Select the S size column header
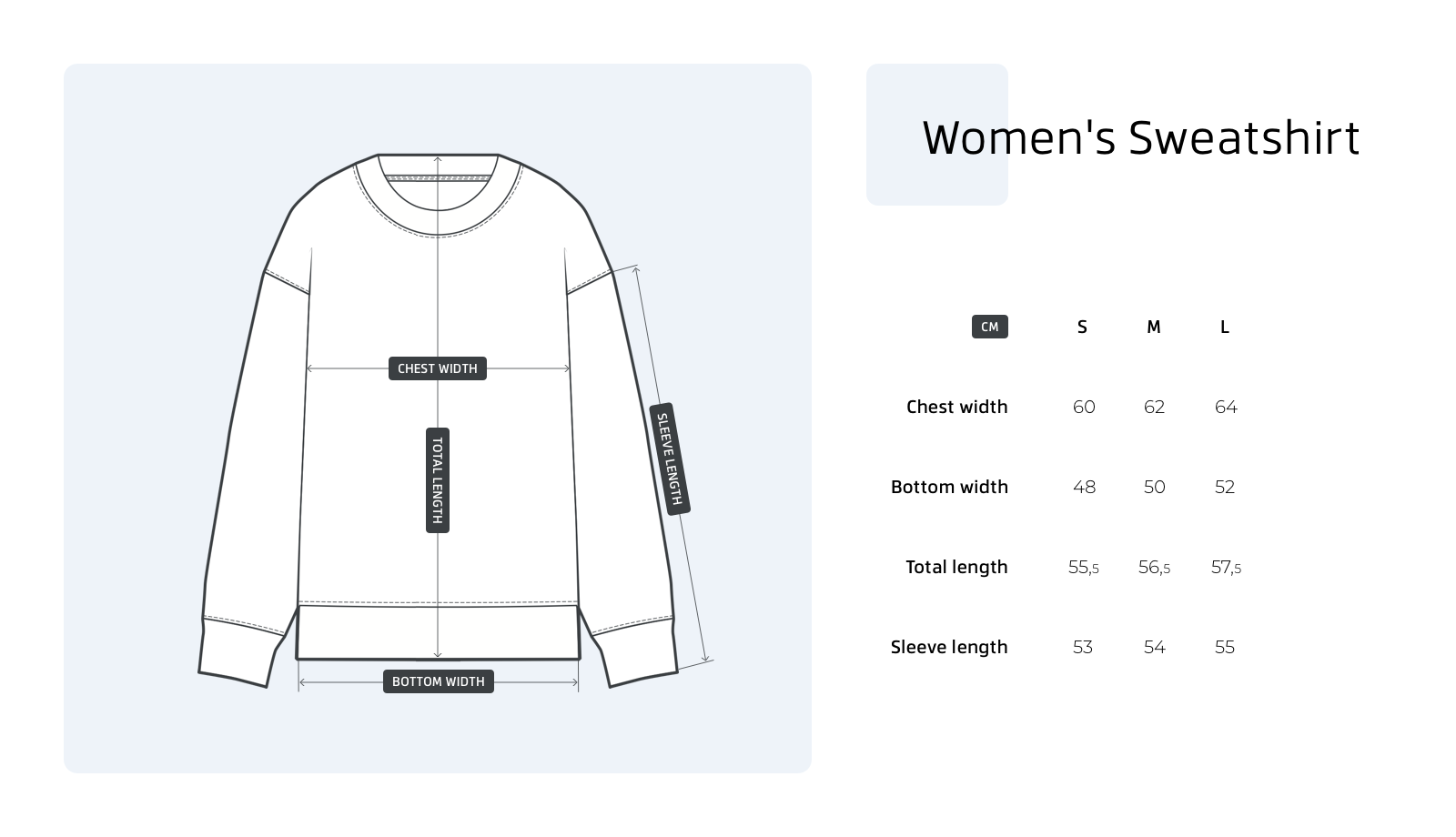The image size is (1456, 837). (x=1082, y=327)
